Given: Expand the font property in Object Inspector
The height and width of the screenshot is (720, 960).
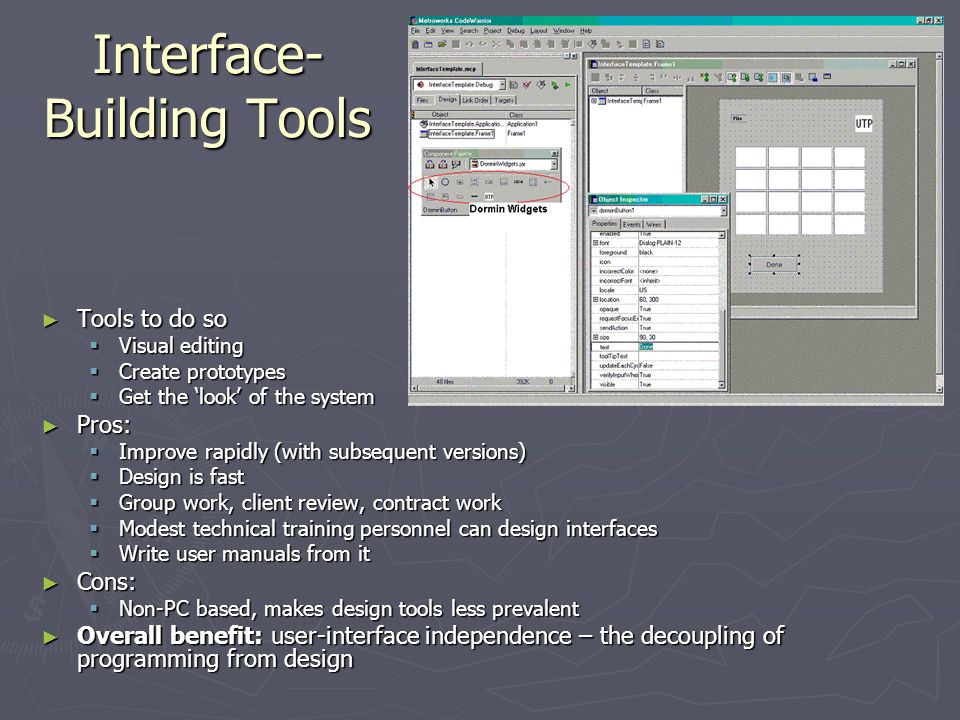Looking at the screenshot, I should tap(595, 243).
